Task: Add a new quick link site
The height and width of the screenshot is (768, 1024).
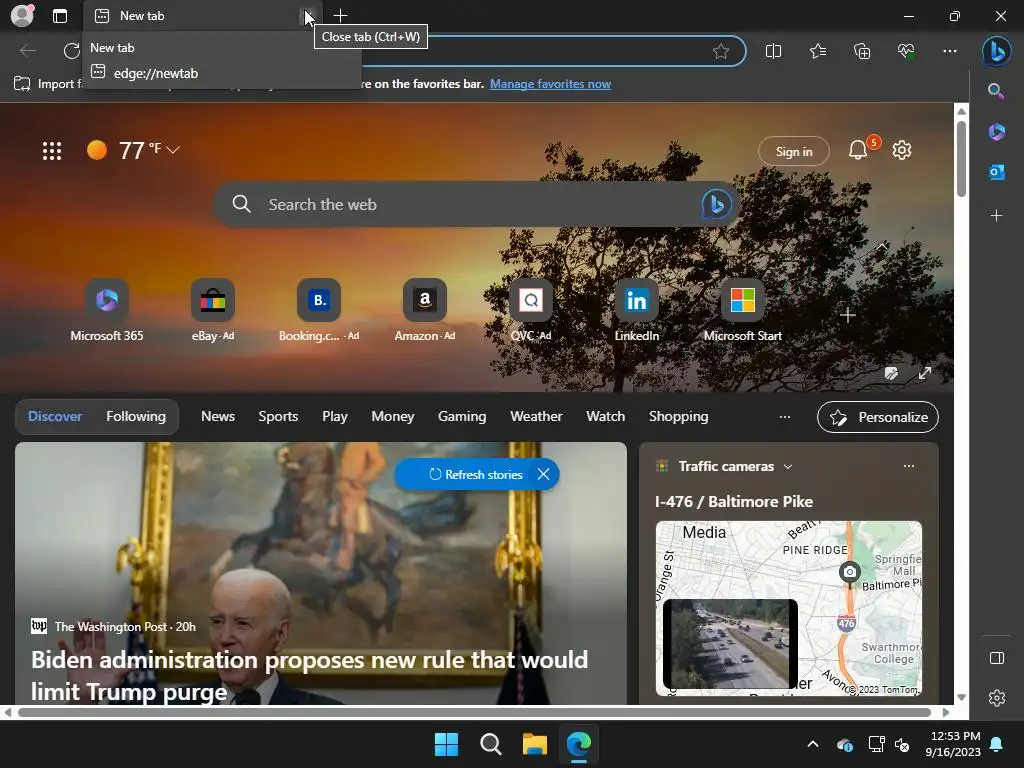Action: point(848,315)
